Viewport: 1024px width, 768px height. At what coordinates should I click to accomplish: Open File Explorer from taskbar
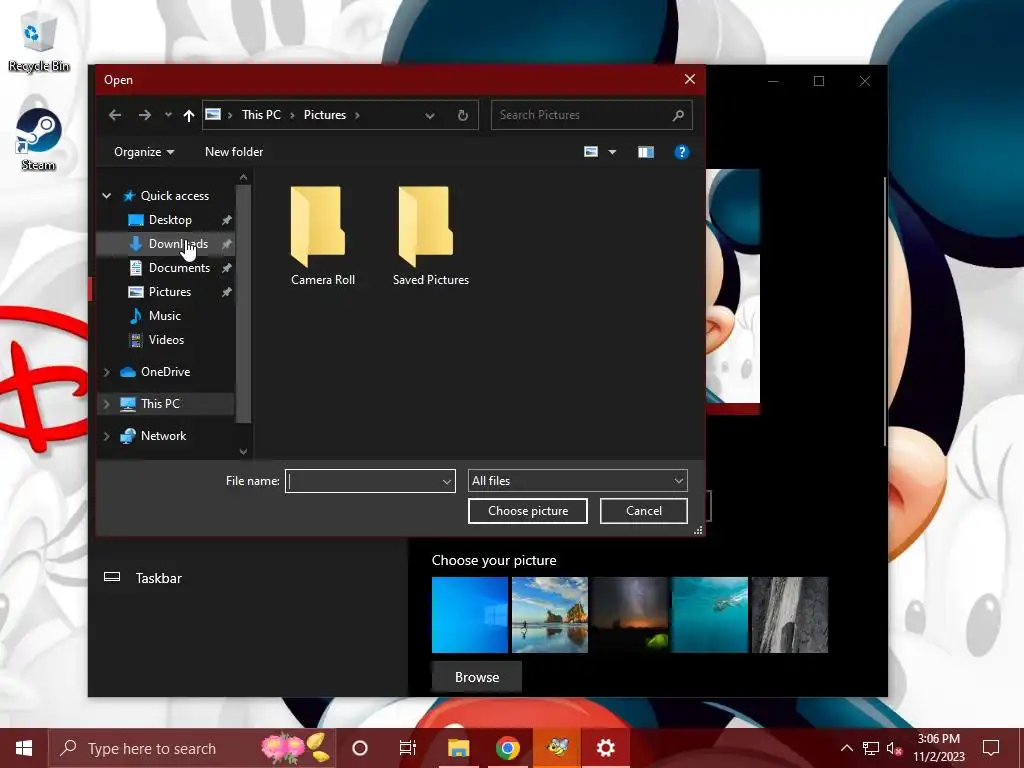pyautogui.click(x=458, y=748)
